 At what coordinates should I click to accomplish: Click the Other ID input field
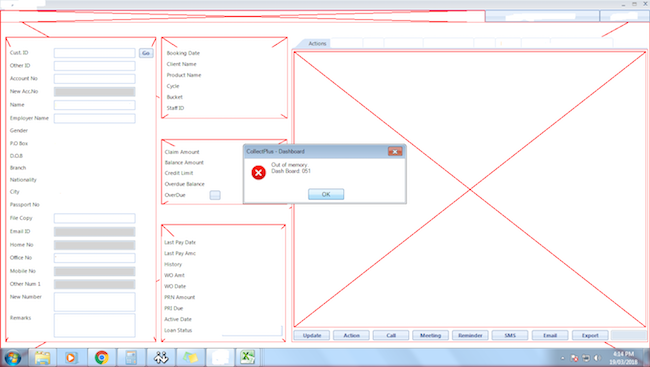(x=95, y=66)
